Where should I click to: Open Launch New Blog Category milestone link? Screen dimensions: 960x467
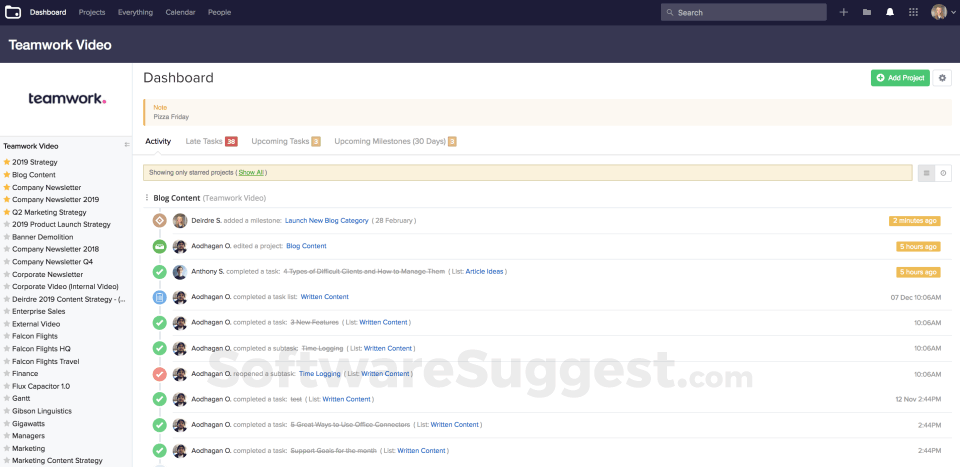[x=327, y=220]
